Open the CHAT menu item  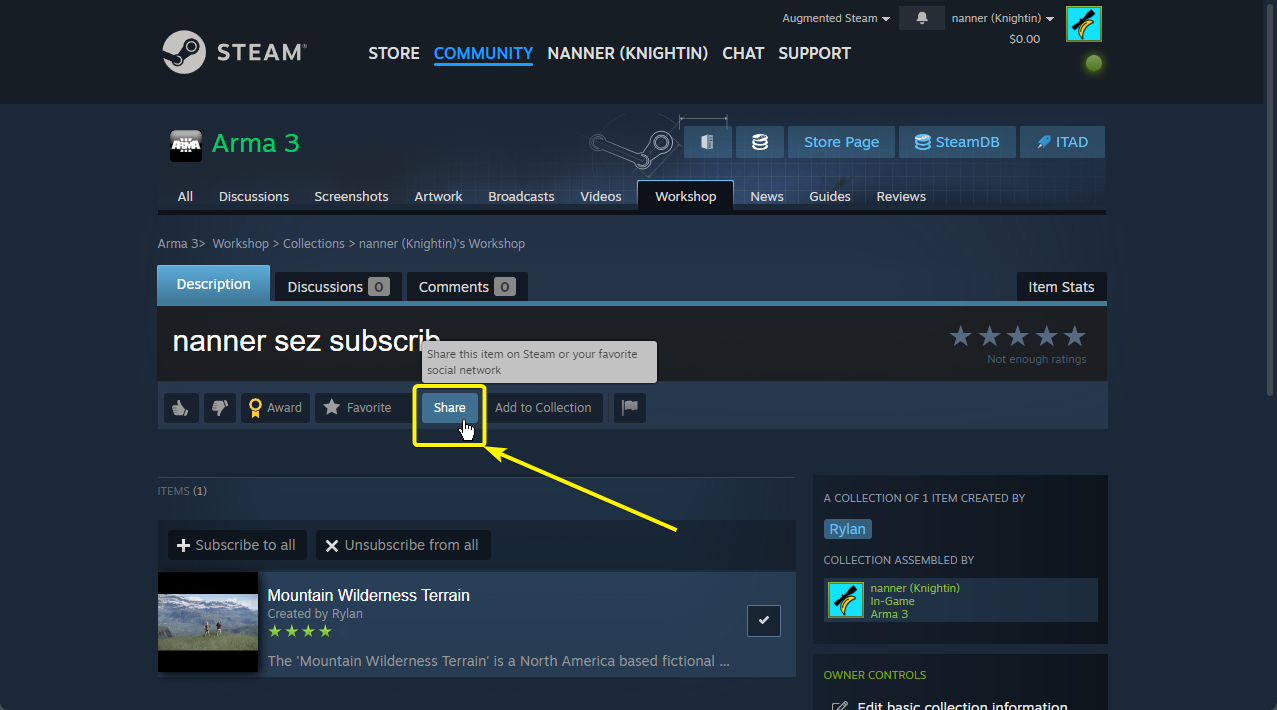[743, 53]
